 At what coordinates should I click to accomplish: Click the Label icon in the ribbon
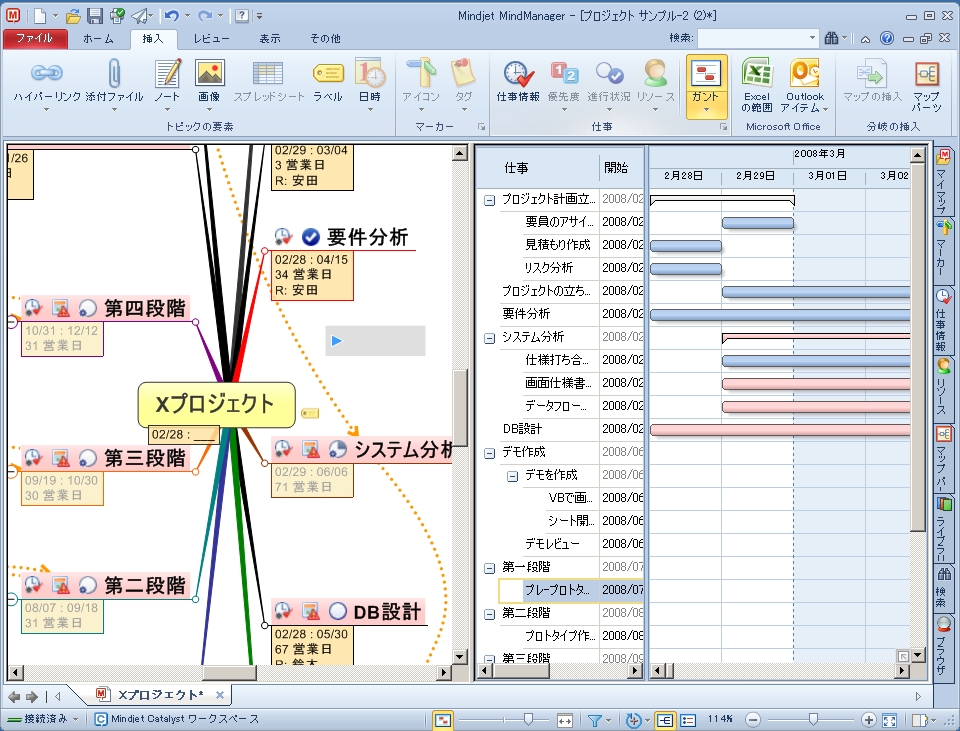coord(328,73)
